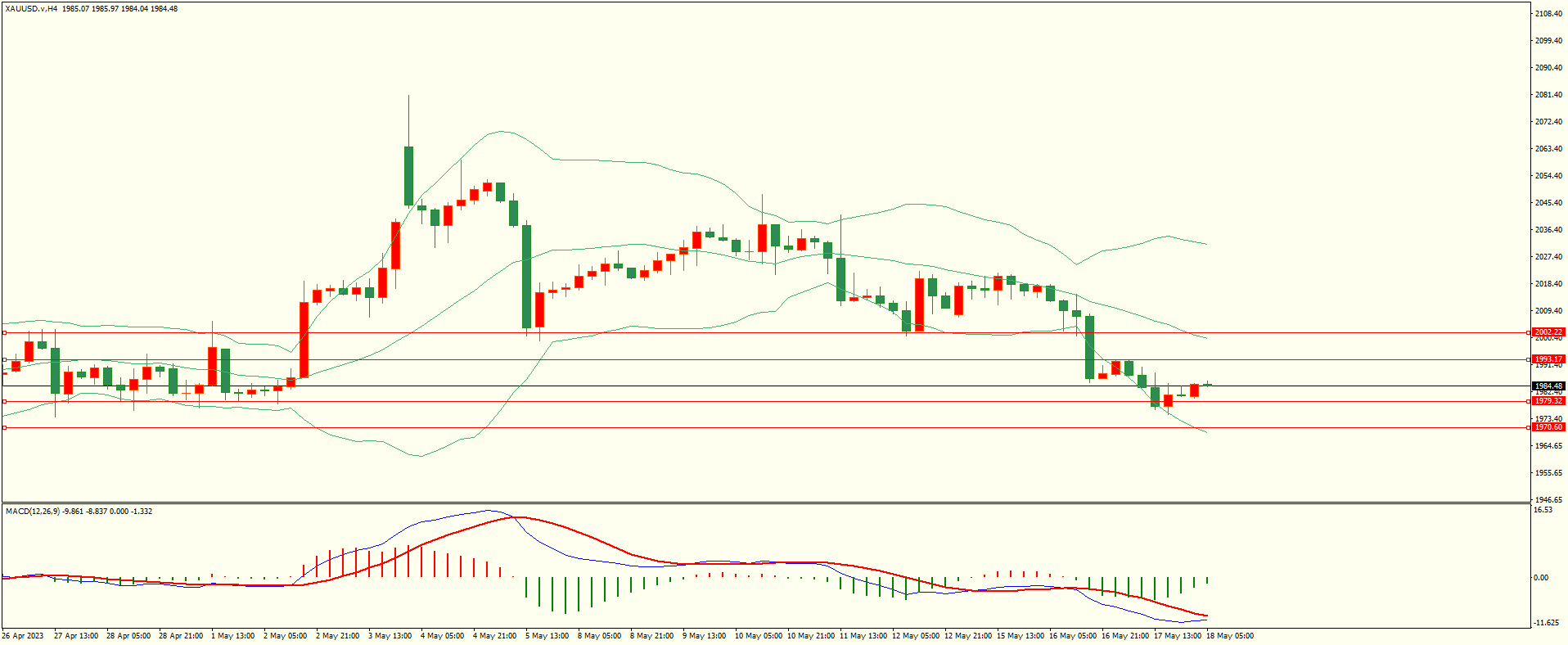The width and height of the screenshot is (1568, 645).
Task: Click the 27 Apr 13:00 time label
Action: tap(76, 636)
